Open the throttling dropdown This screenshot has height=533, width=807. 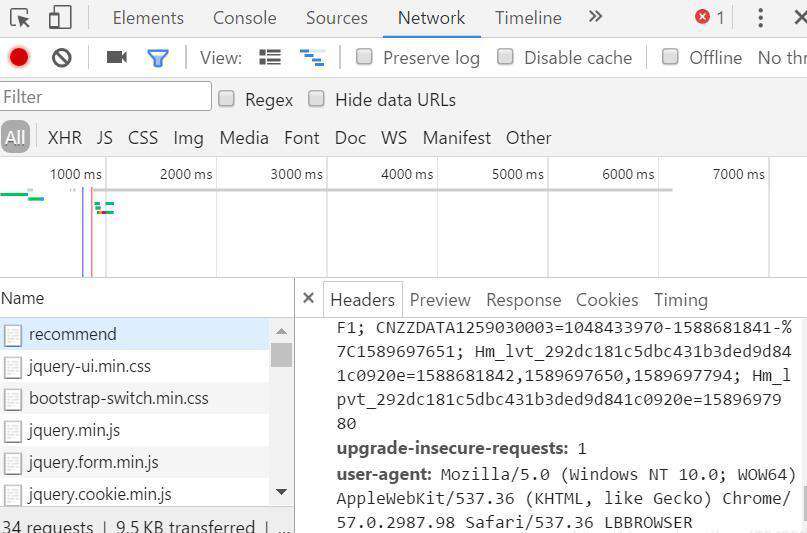(x=782, y=58)
